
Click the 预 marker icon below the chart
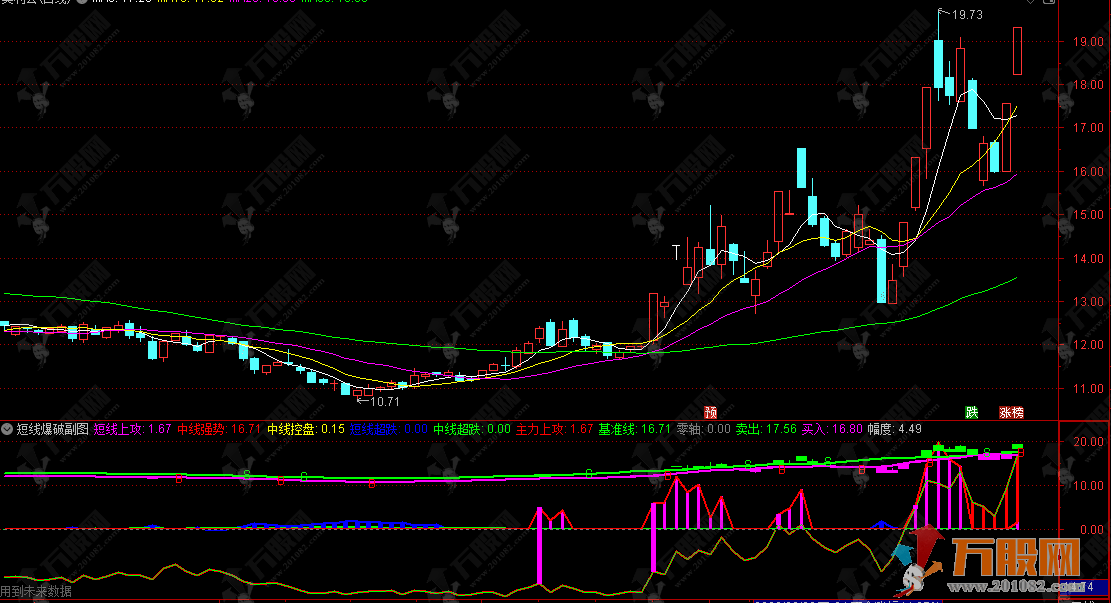pos(711,411)
